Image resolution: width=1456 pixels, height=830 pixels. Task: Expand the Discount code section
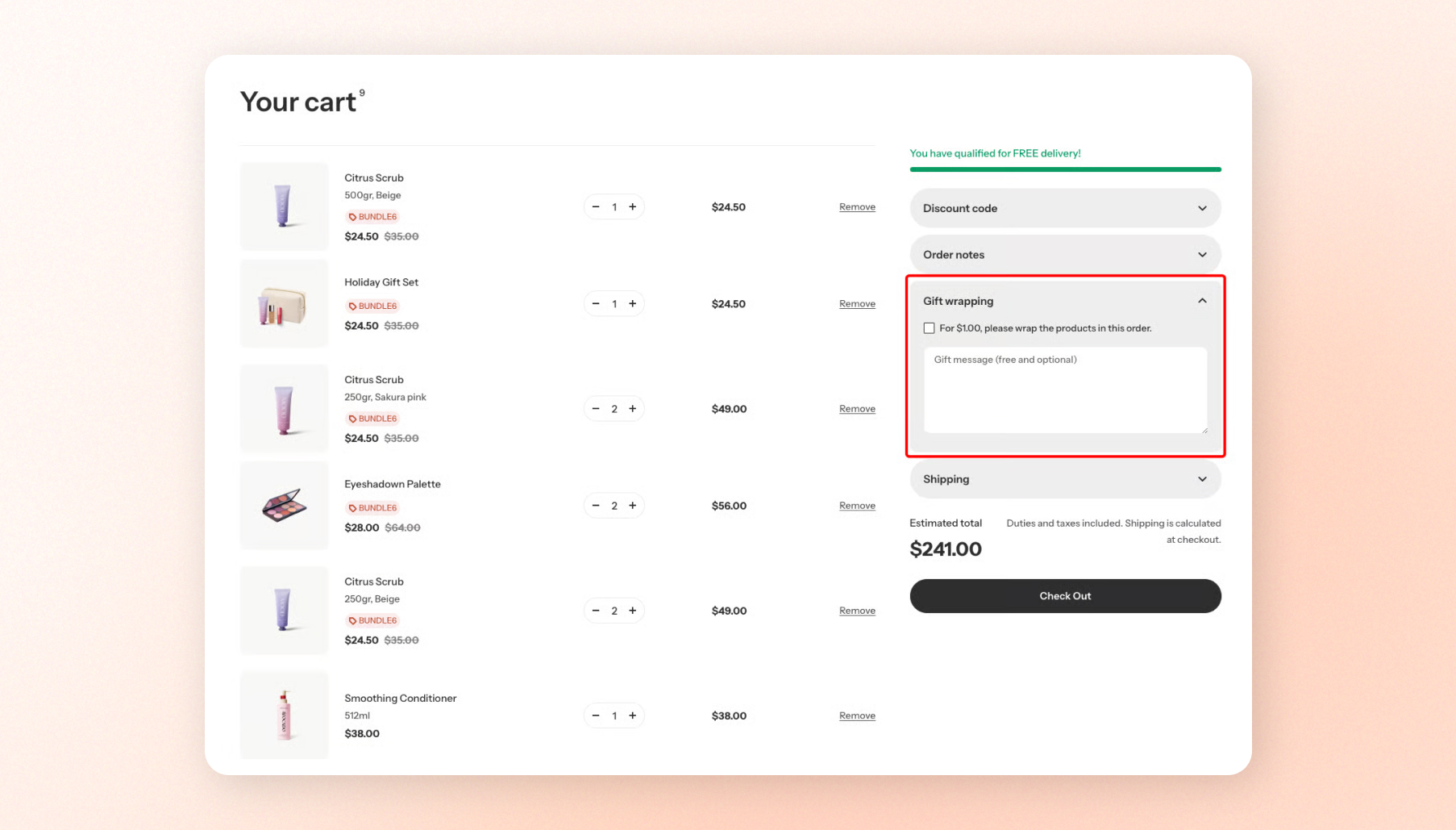coord(1065,208)
